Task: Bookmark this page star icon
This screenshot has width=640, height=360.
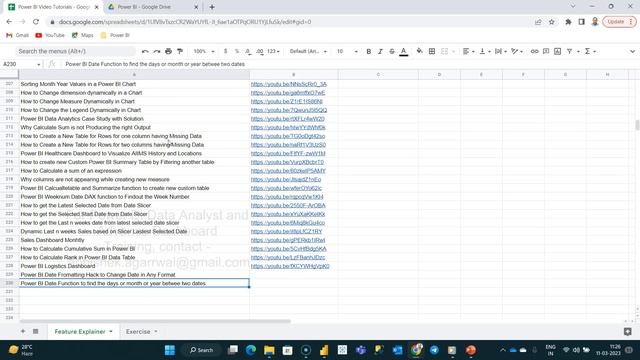Action: 551,22
